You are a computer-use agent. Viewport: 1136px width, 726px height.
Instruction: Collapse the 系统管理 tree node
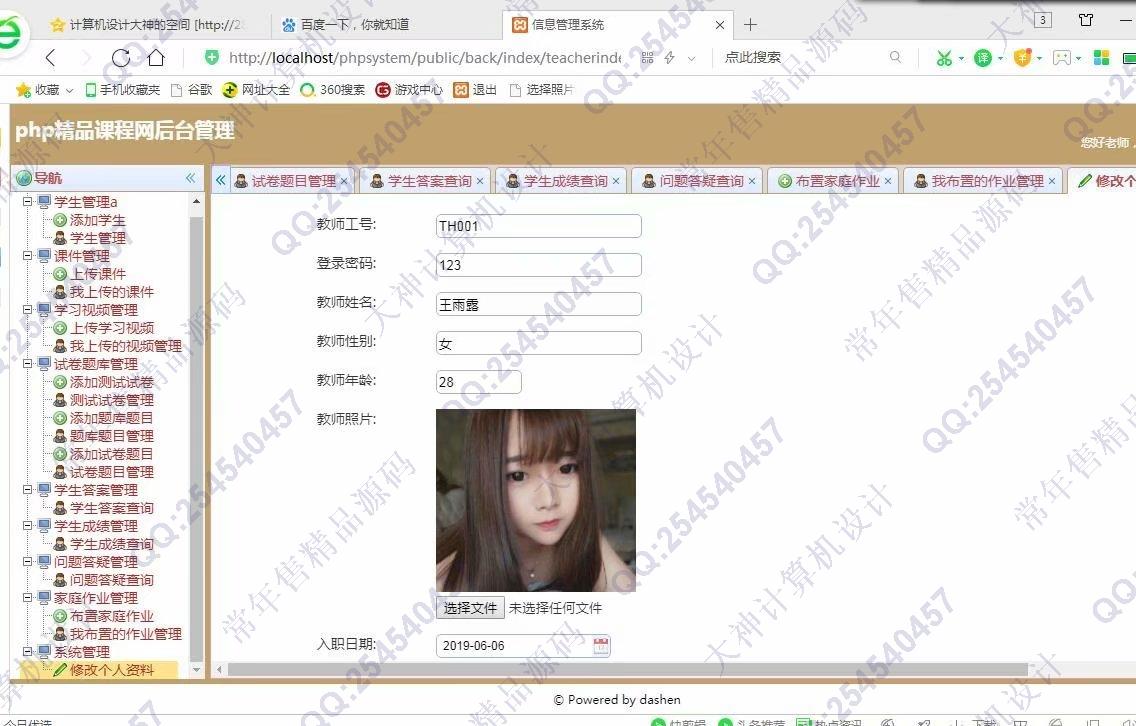point(28,652)
